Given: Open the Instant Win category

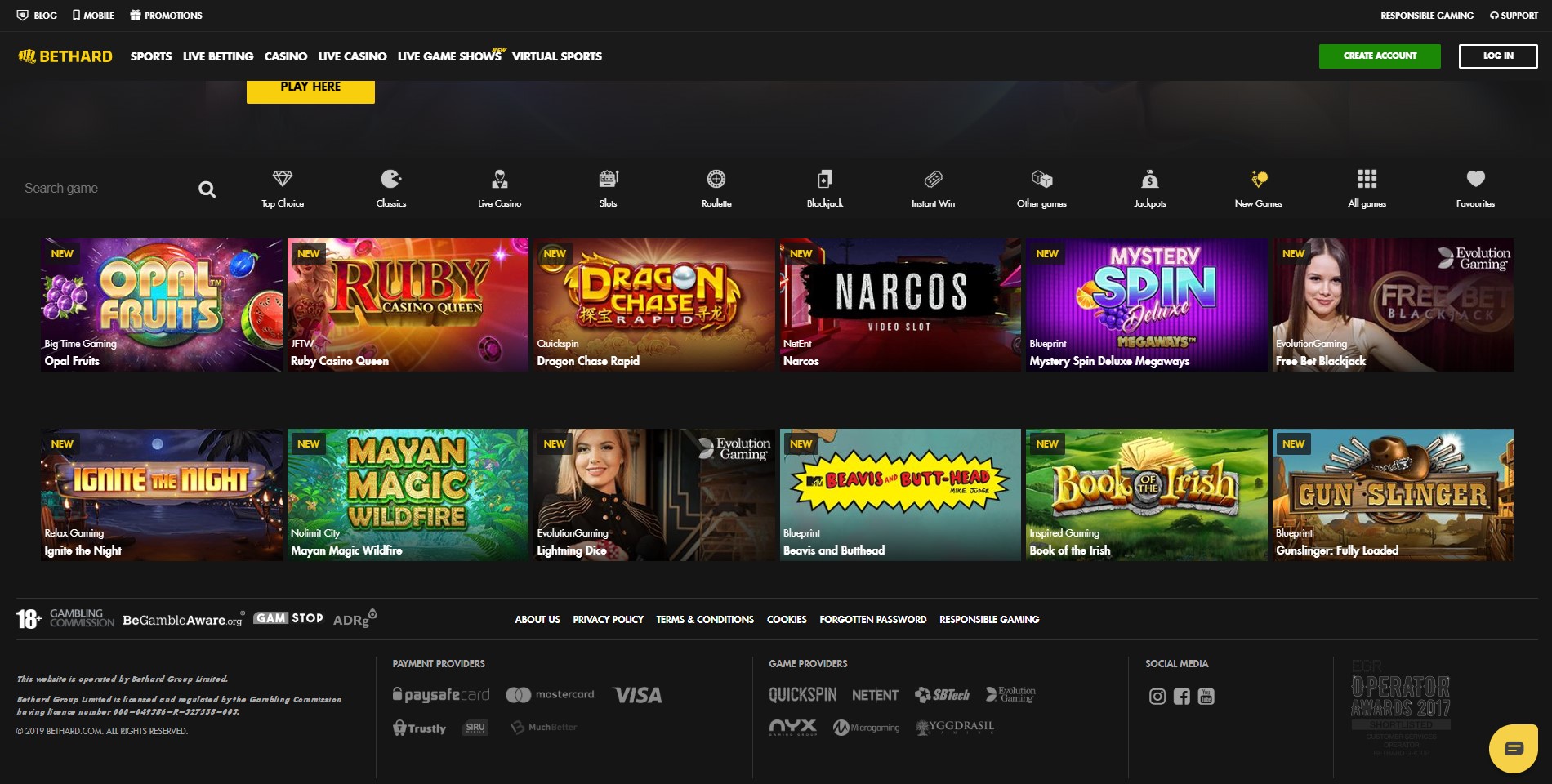Looking at the screenshot, I should tap(933, 189).
